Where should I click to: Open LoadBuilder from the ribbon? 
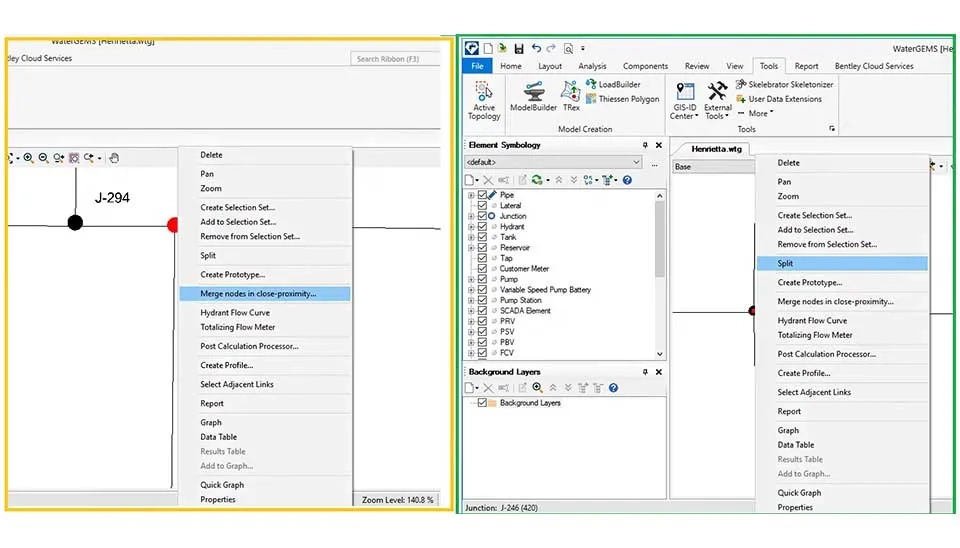(x=619, y=85)
